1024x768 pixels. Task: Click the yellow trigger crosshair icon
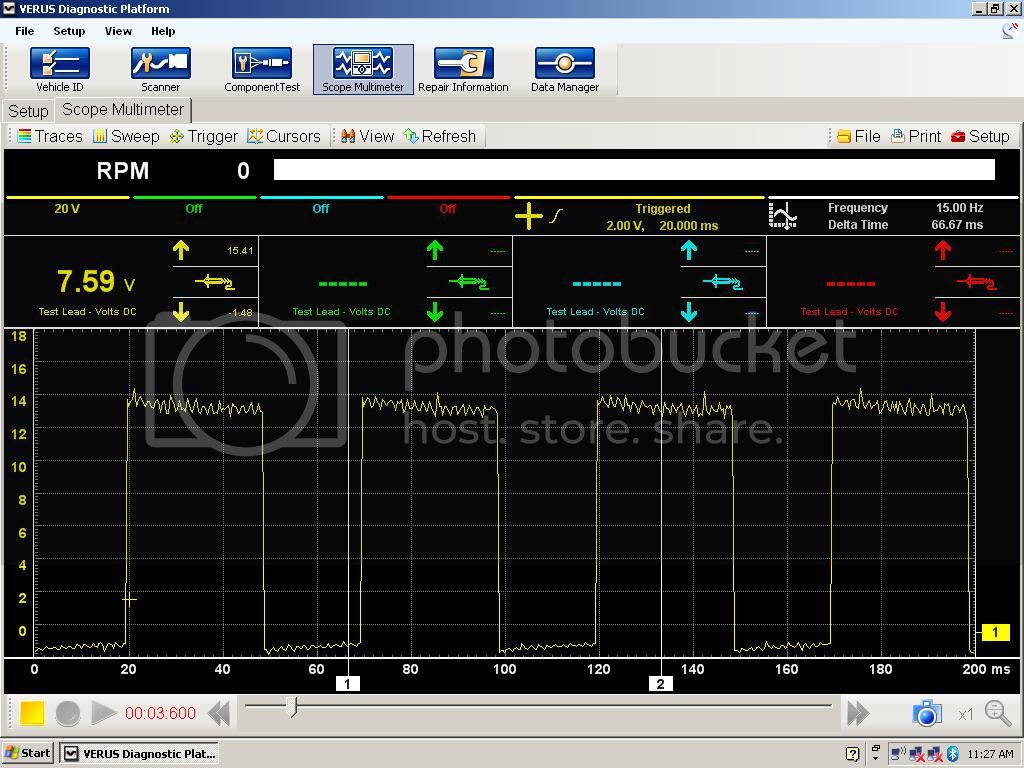528,216
